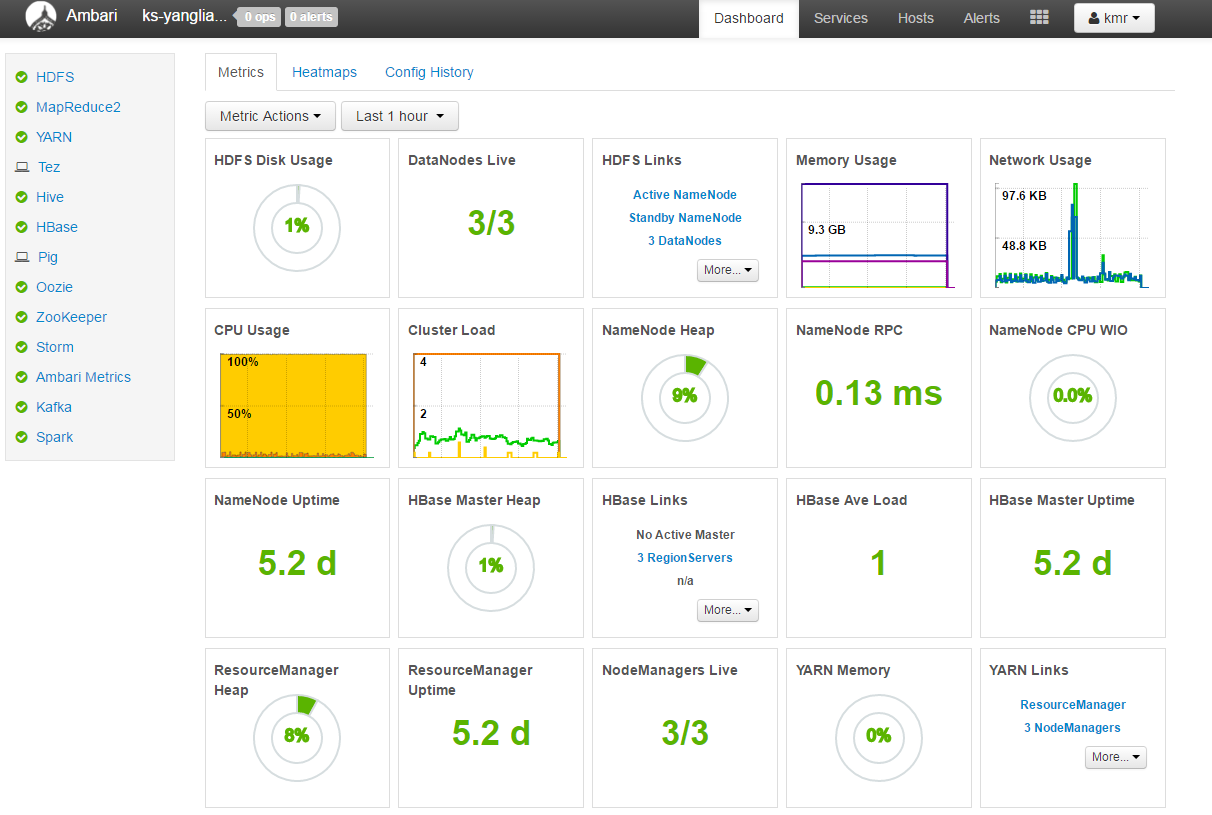Viewport: 1212px width, 815px height.
Task: Open the Last 1 hour time range dropdown
Action: click(400, 116)
